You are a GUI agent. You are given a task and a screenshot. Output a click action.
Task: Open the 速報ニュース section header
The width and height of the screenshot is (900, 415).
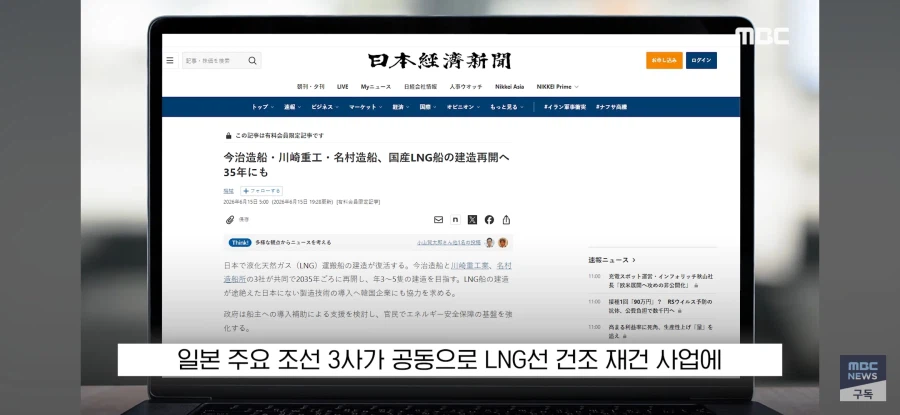[611, 260]
